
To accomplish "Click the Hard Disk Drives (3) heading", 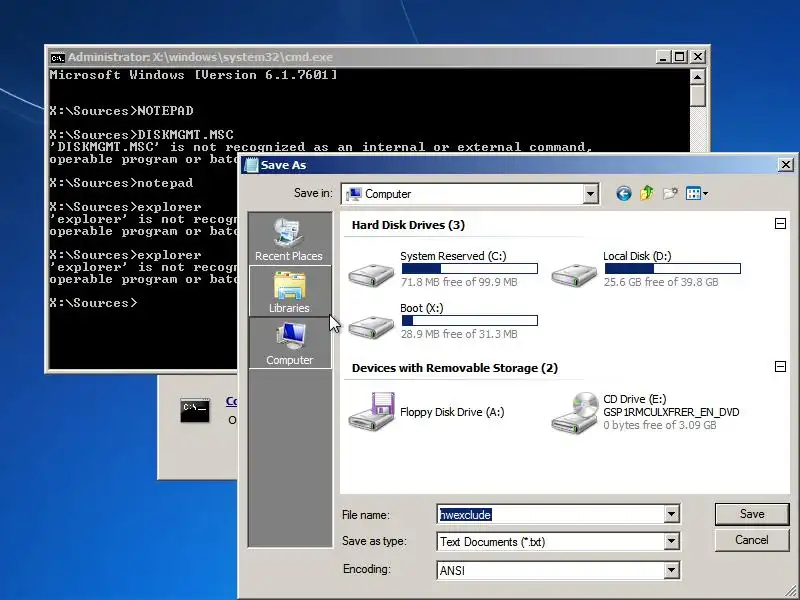I will click(x=408, y=225).
